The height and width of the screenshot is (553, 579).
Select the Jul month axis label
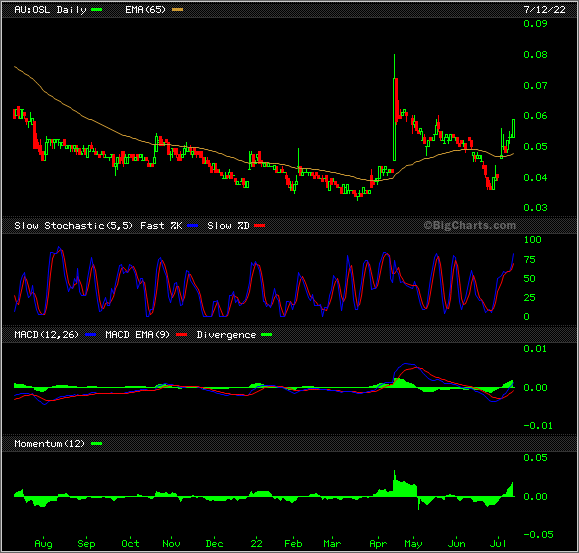pyautogui.click(x=497, y=544)
